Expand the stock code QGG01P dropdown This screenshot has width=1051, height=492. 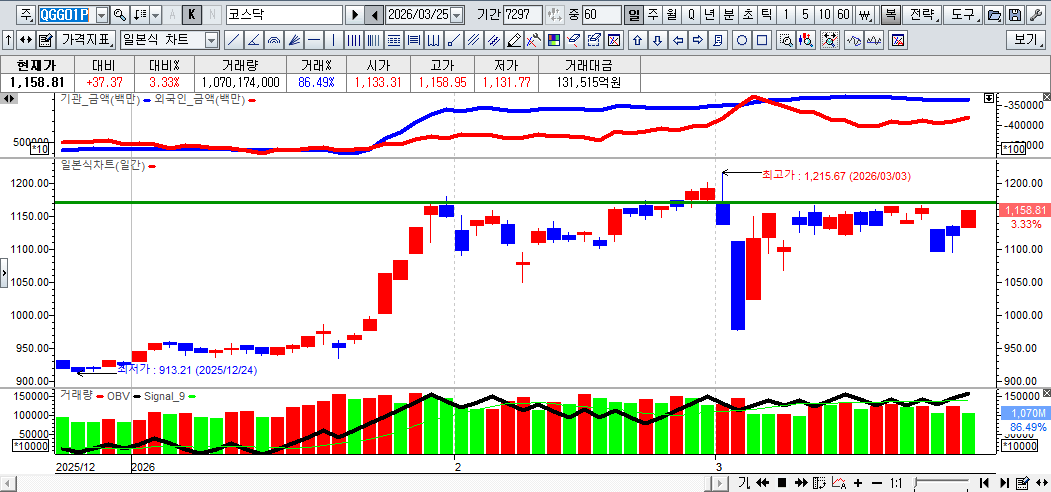[x=101, y=15]
